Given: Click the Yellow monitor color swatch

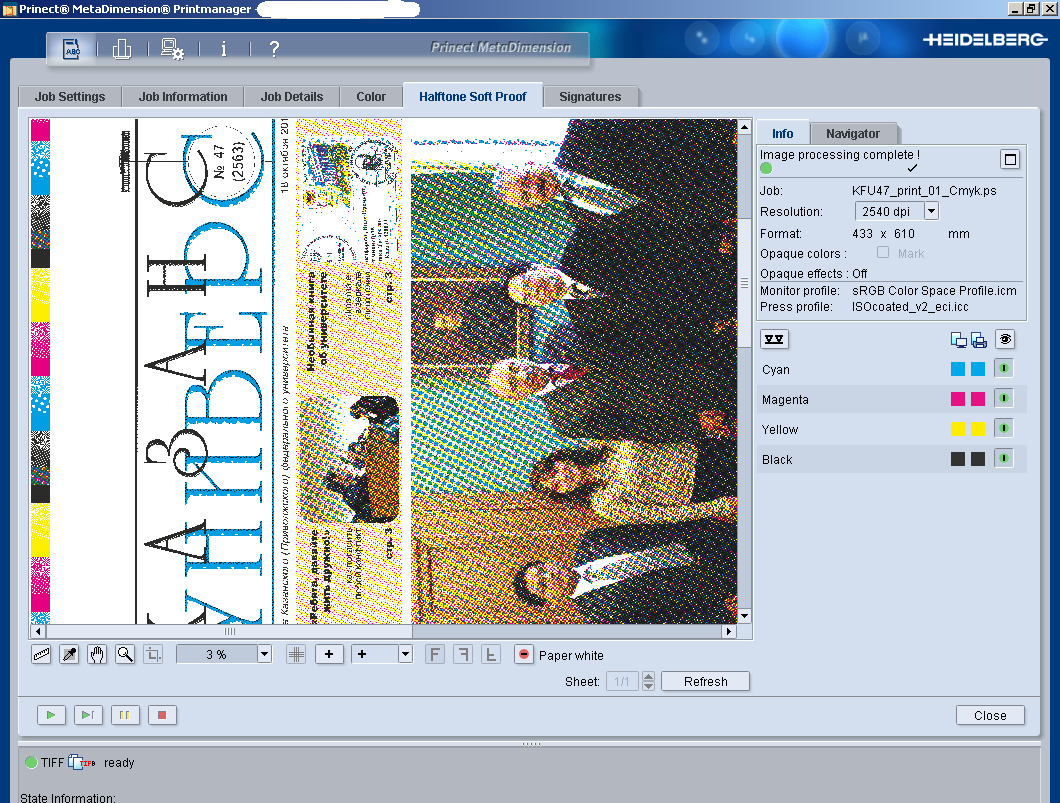Looking at the screenshot, I should coord(958,429).
